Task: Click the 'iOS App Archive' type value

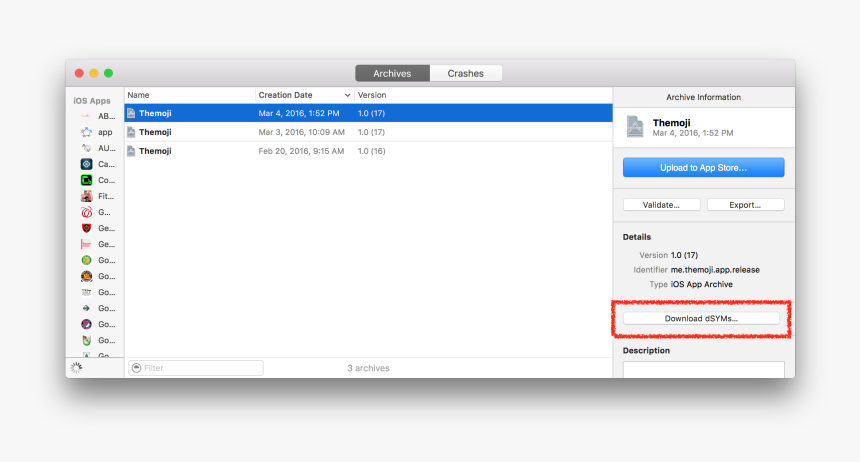Action: [701, 284]
